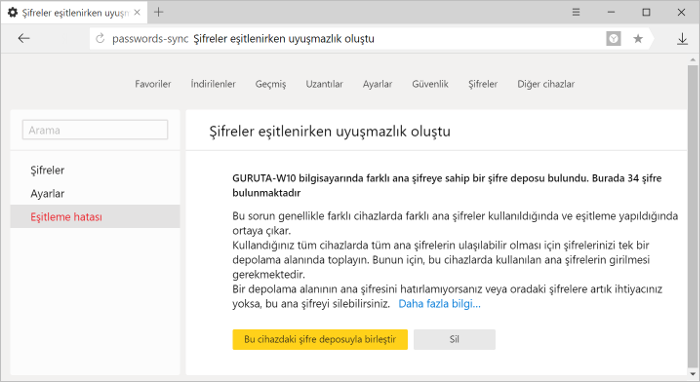The height and width of the screenshot is (382, 700).
Task: Open the Uzantılar tab
Action: click(324, 84)
